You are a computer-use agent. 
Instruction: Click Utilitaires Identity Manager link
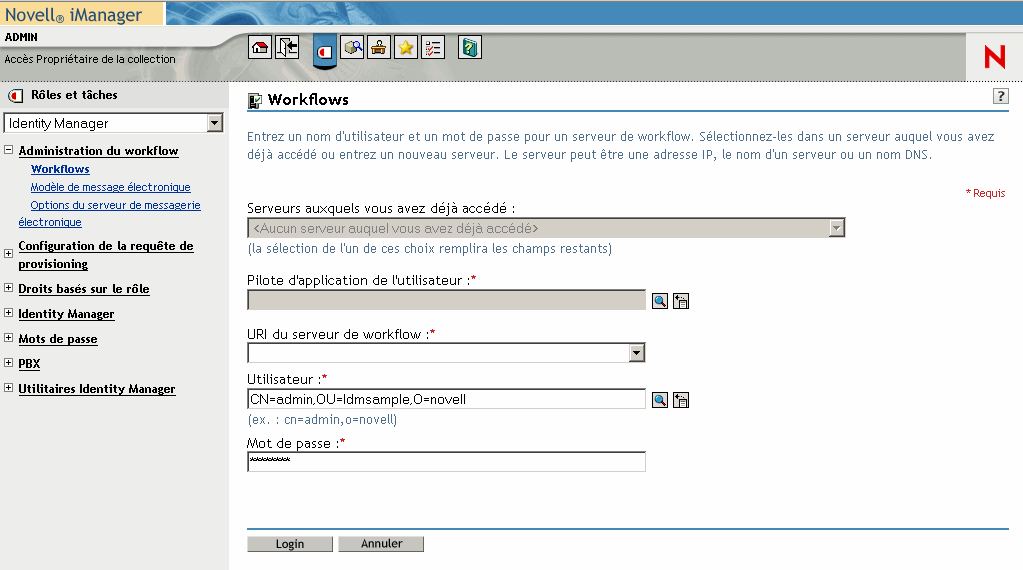97,389
